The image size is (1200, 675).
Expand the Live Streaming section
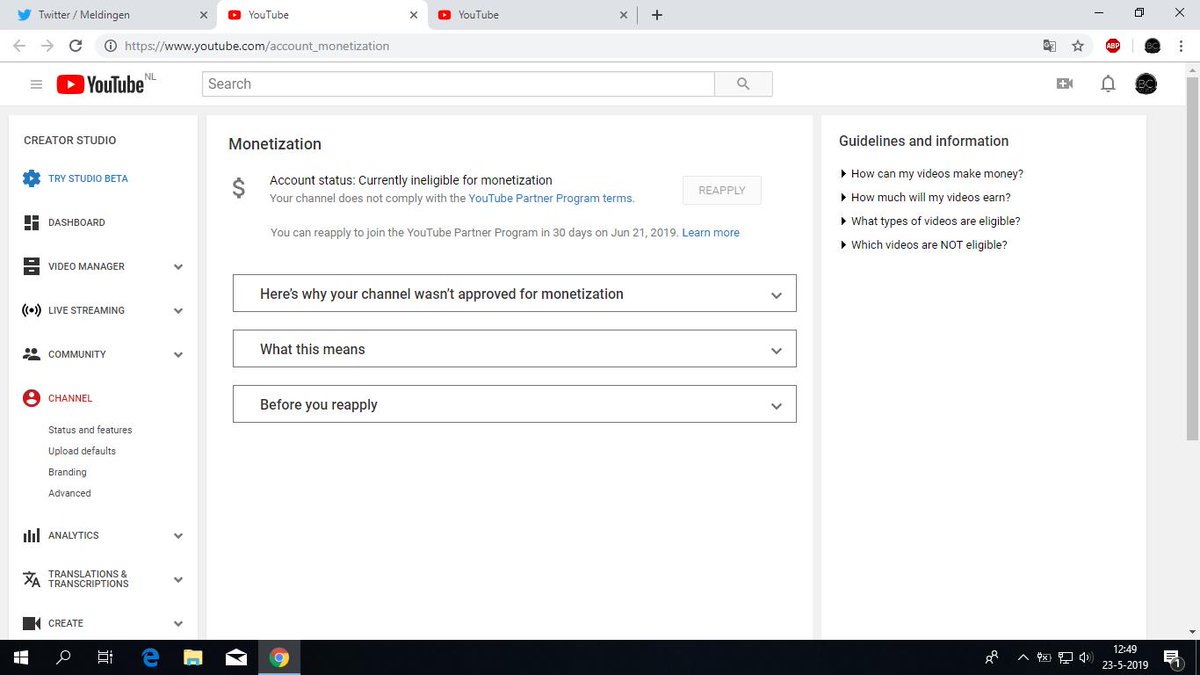pyautogui.click(x=178, y=311)
